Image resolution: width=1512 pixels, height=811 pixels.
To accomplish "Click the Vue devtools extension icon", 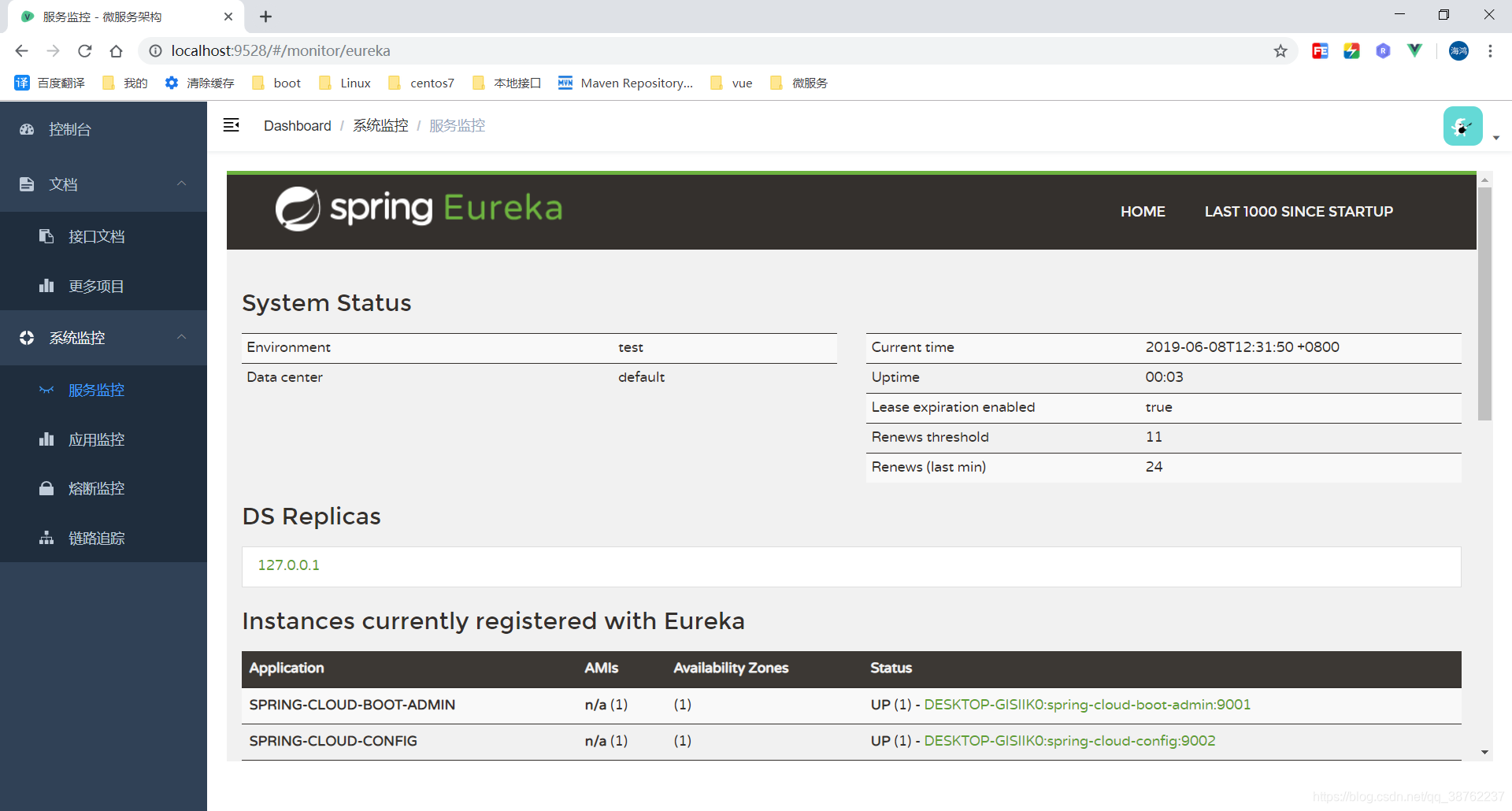I will (x=1414, y=51).
